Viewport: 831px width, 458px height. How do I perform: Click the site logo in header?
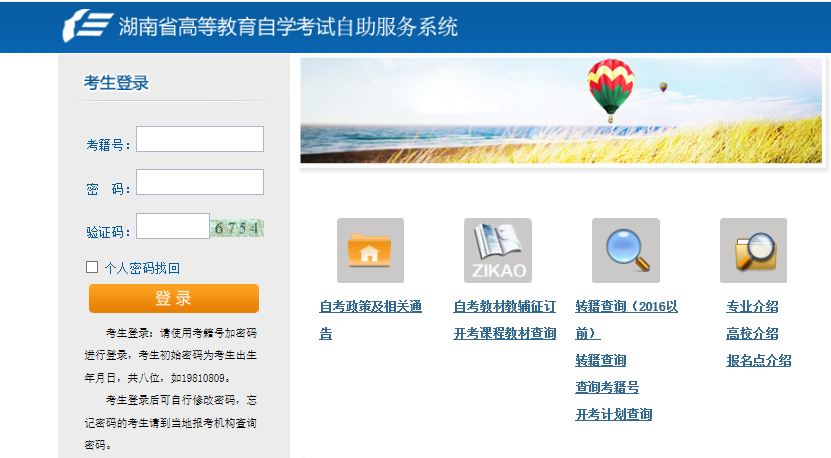pos(86,25)
